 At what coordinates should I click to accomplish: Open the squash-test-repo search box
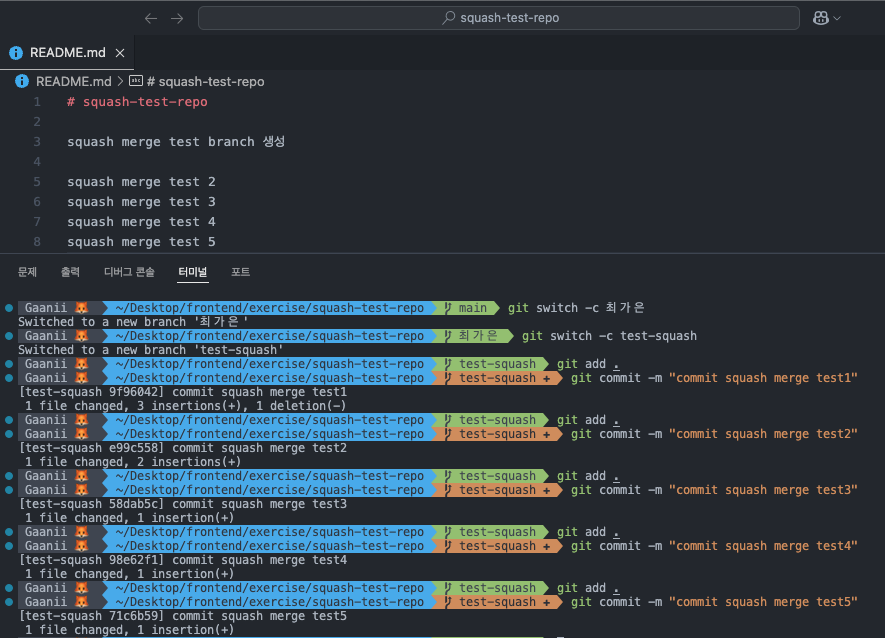pos(498,18)
